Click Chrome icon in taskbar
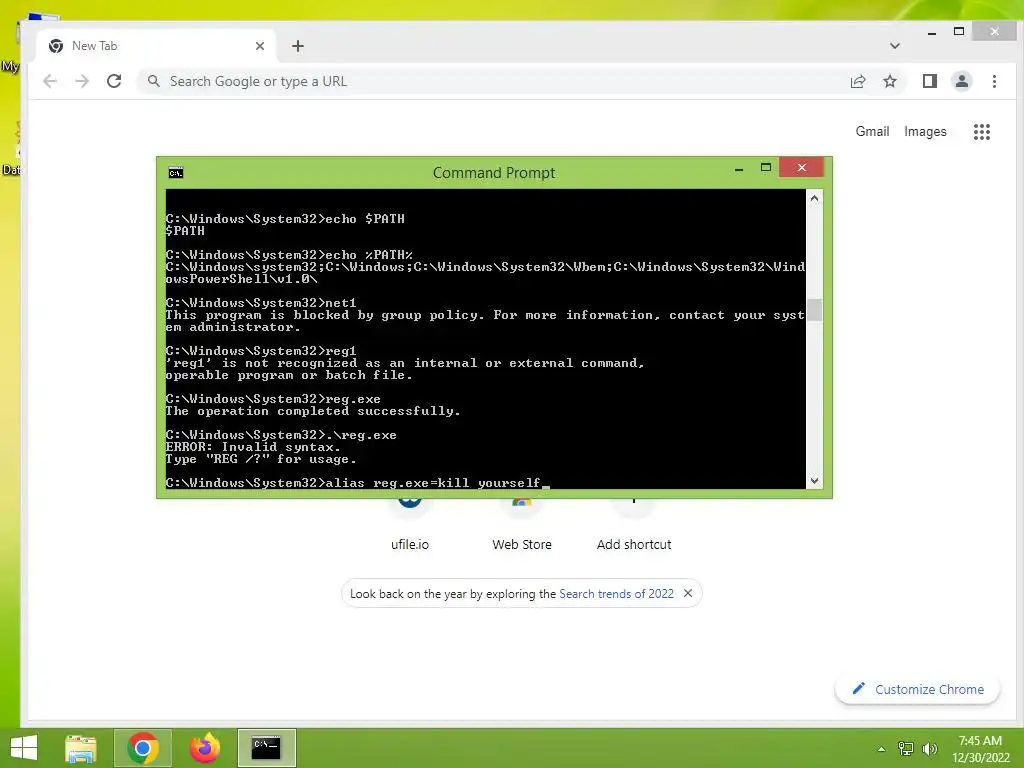 click(143, 748)
